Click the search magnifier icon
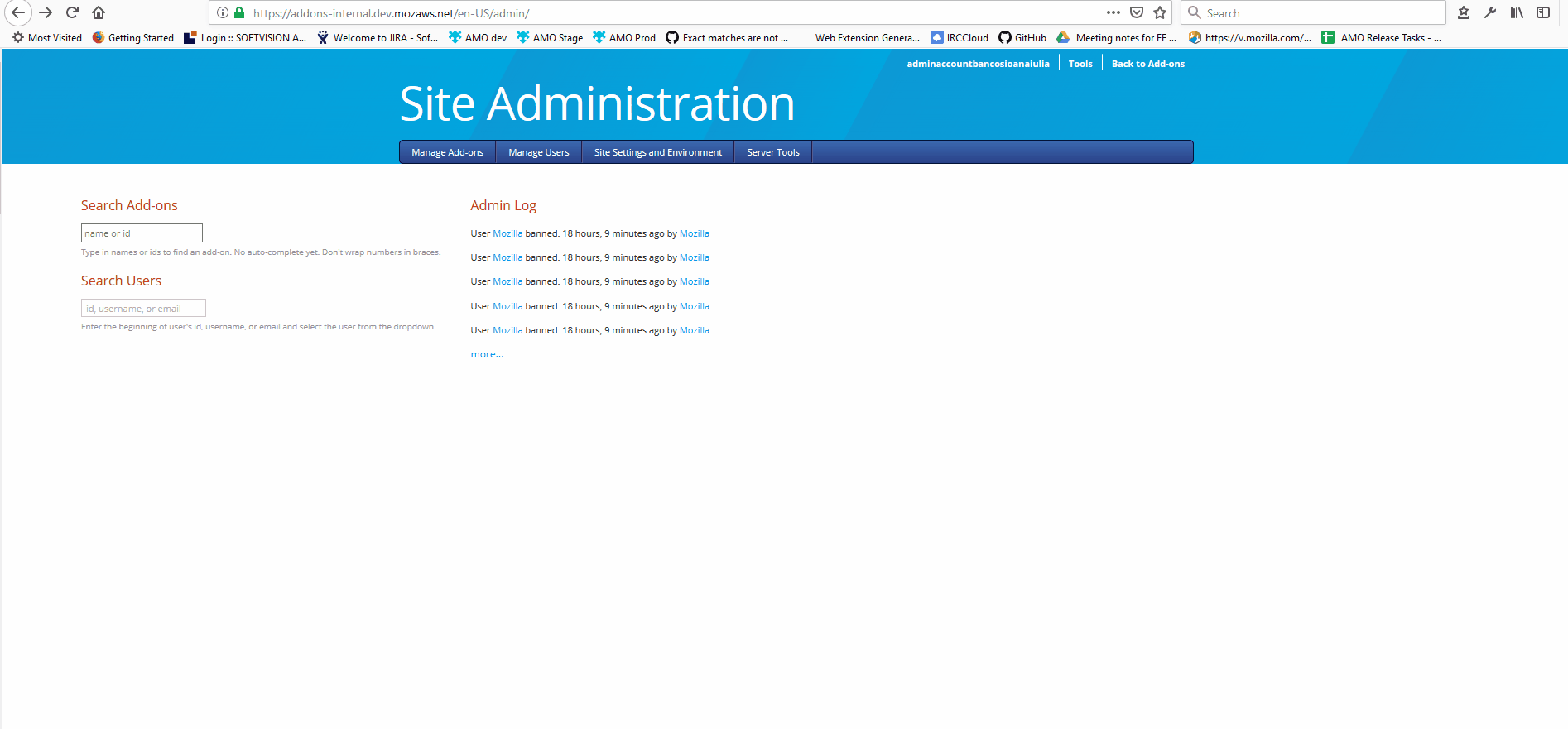This screenshot has width=1568, height=729. click(x=1195, y=12)
